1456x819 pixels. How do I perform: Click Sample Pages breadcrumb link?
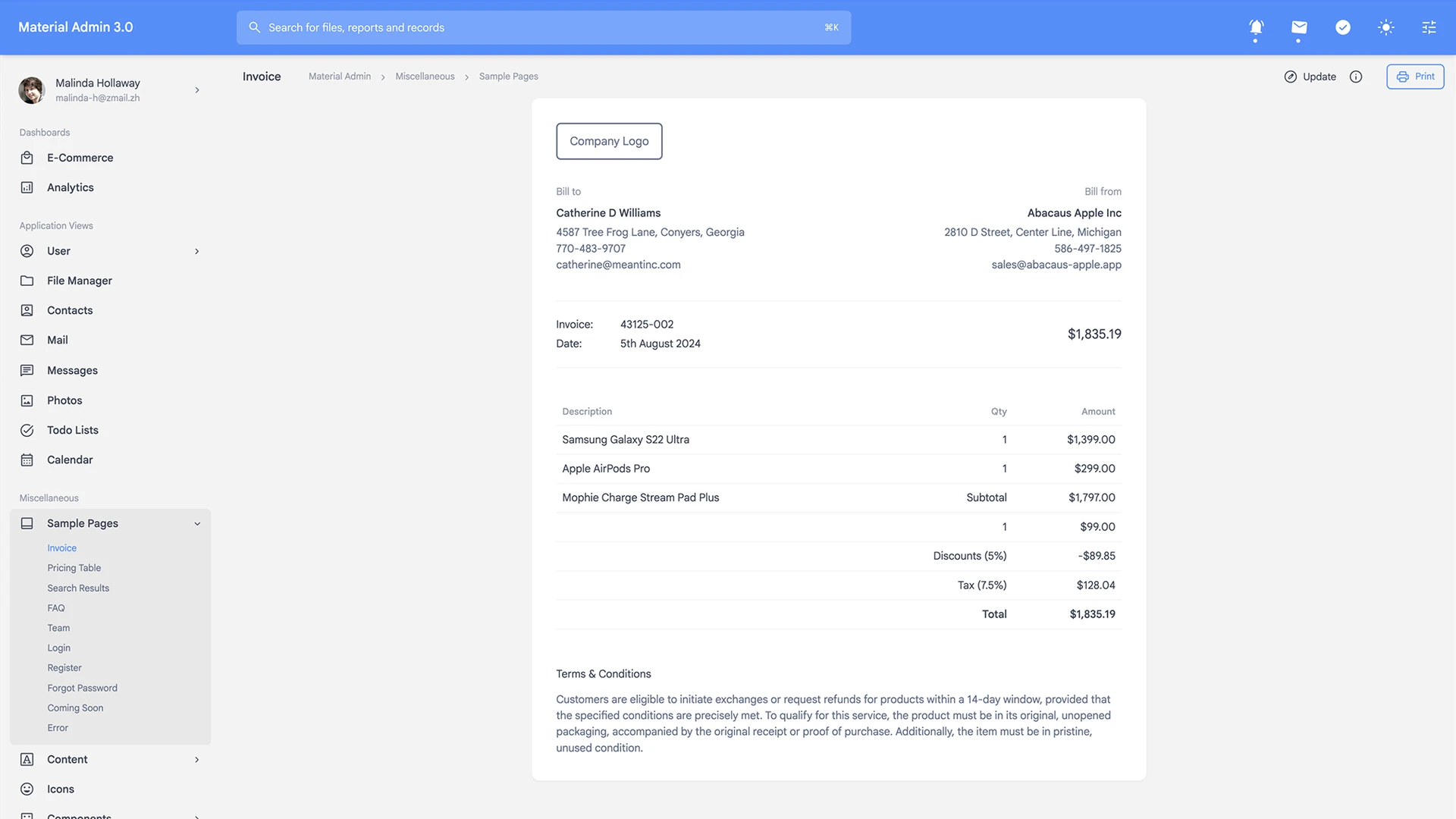[x=508, y=77]
